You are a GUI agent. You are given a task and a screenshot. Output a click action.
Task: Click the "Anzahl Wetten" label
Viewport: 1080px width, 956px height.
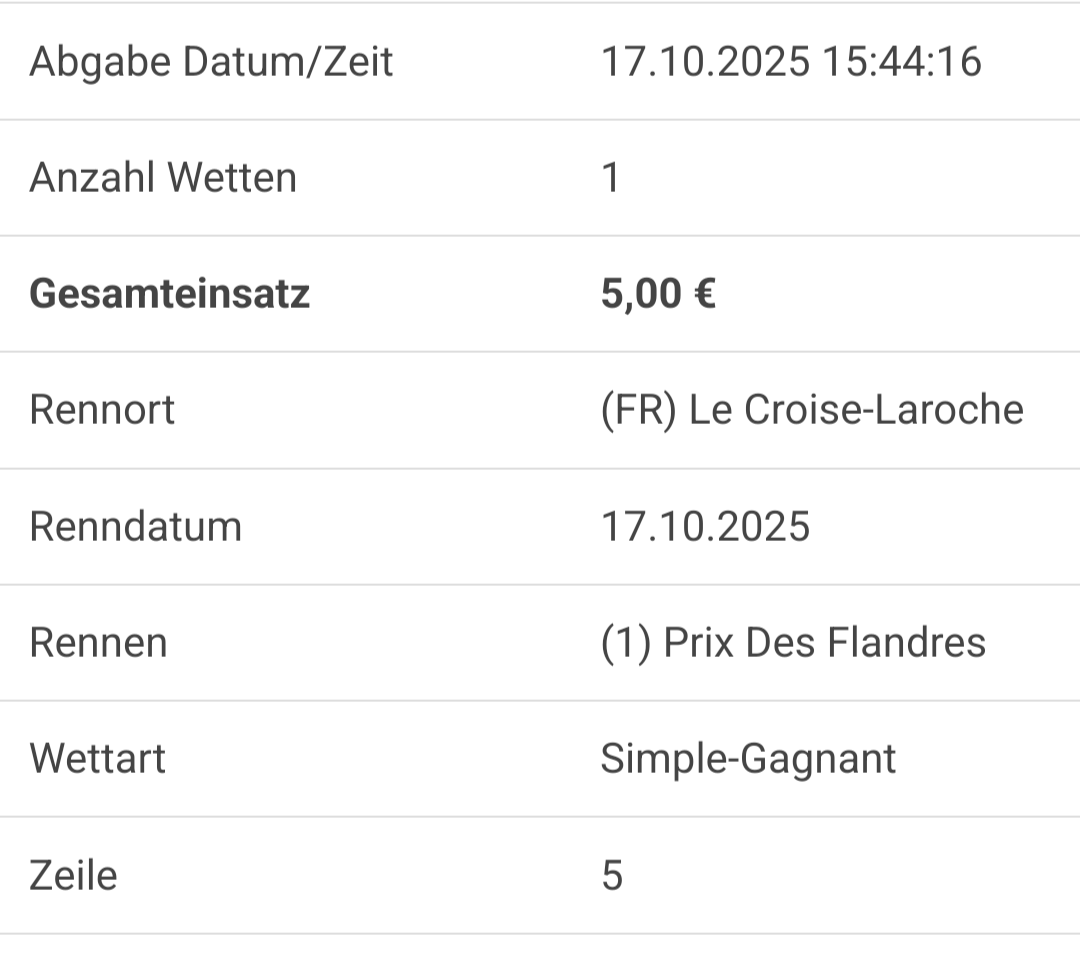[x=163, y=178]
